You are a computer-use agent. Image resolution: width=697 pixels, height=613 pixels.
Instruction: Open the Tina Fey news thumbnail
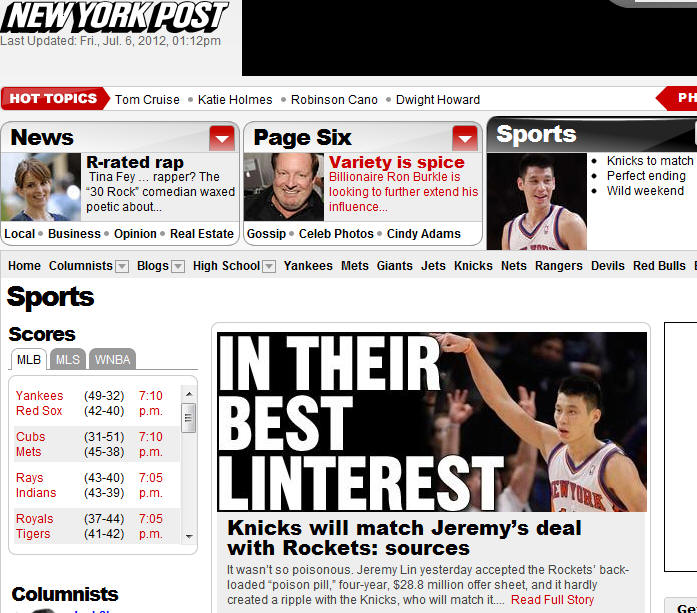[x=41, y=187]
